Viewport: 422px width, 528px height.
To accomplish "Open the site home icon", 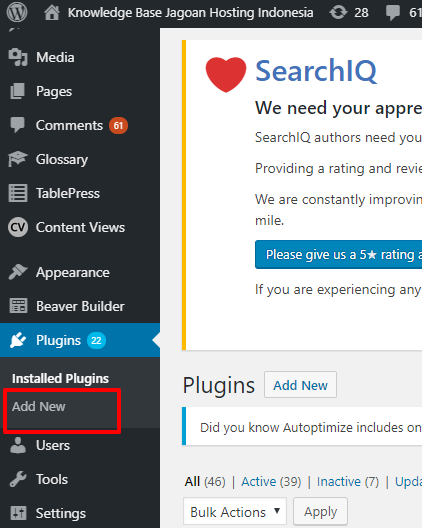I will click(x=52, y=13).
